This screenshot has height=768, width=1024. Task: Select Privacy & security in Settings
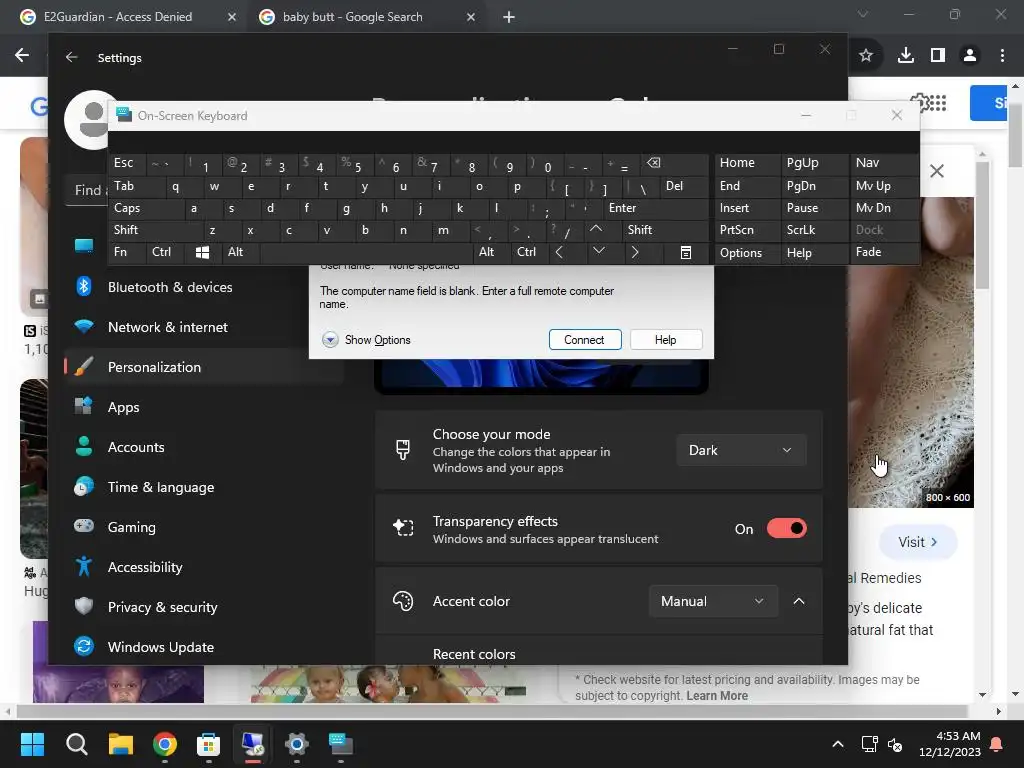pos(204,607)
